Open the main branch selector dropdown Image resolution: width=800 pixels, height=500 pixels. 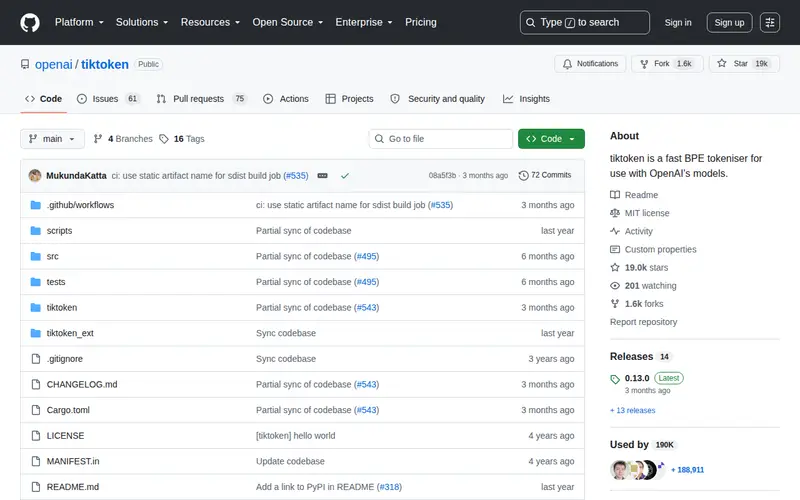pos(52,139)
